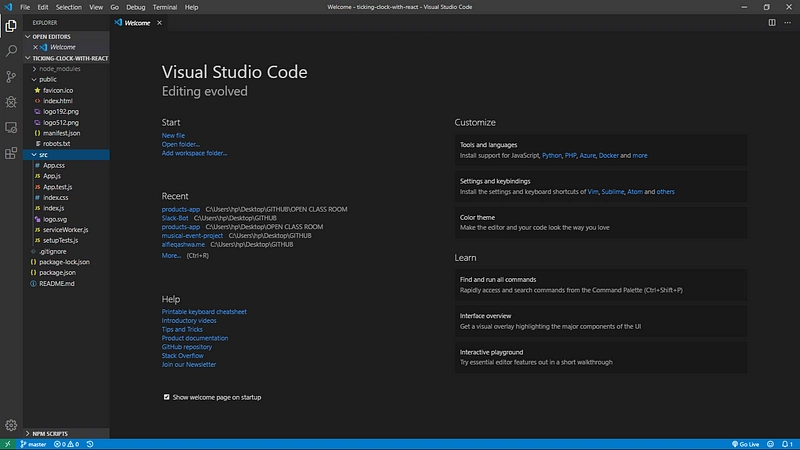Screen dimensions: 800x450
Task: Select the Welcome editor tab
Action: 137,23
